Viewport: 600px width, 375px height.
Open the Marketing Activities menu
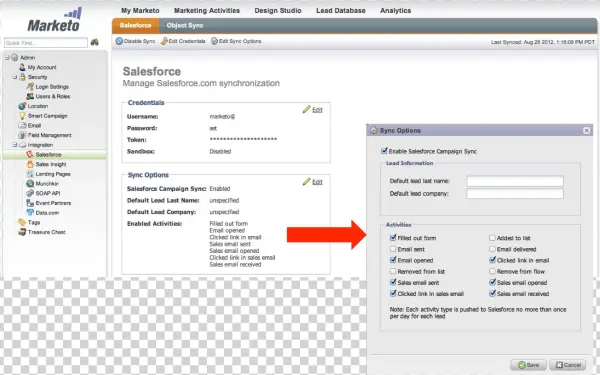pyautogui.click(x=207, y=11)
